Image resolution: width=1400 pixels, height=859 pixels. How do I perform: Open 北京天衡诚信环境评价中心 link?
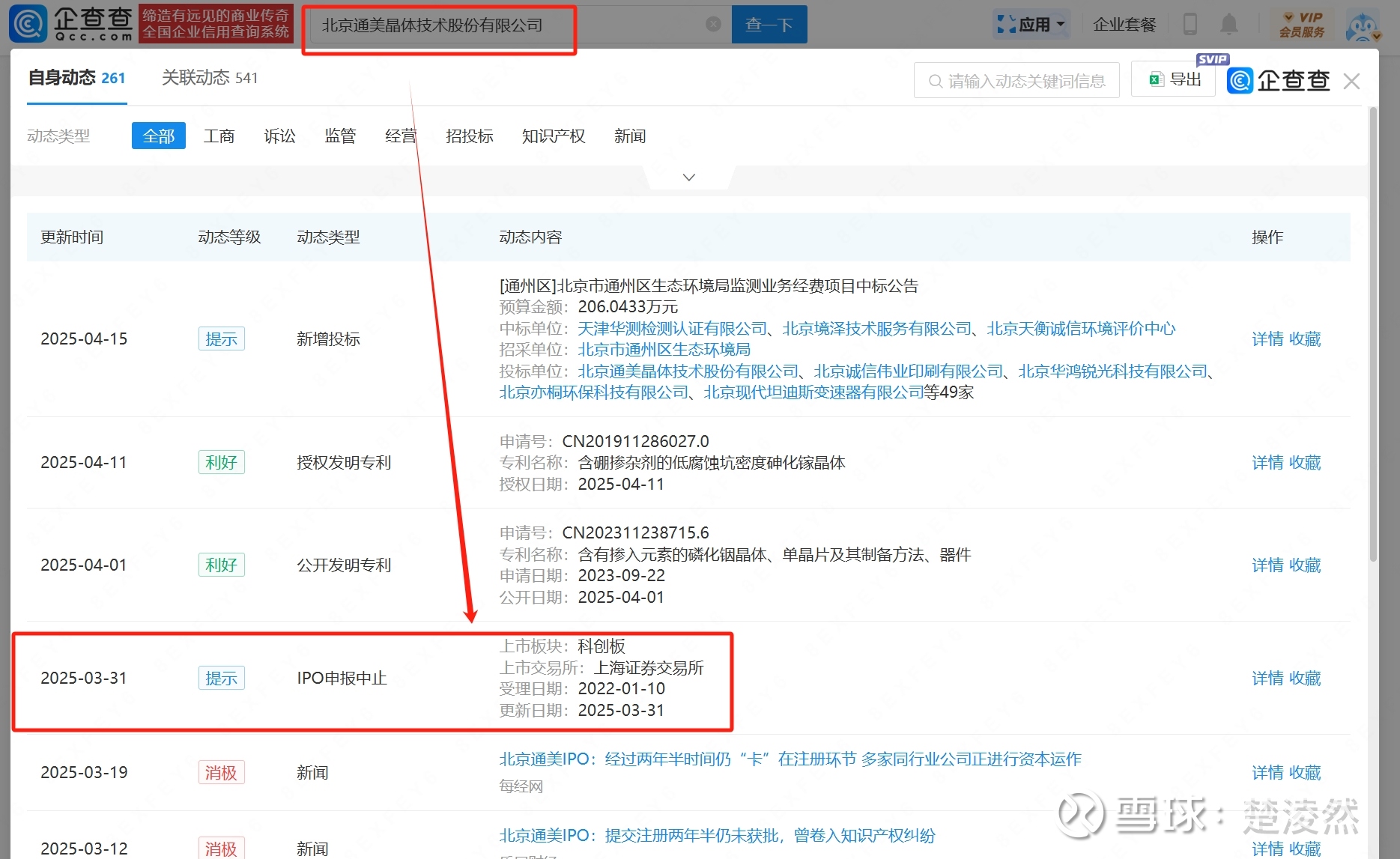pyautogui.click(x=1081, y=329)
